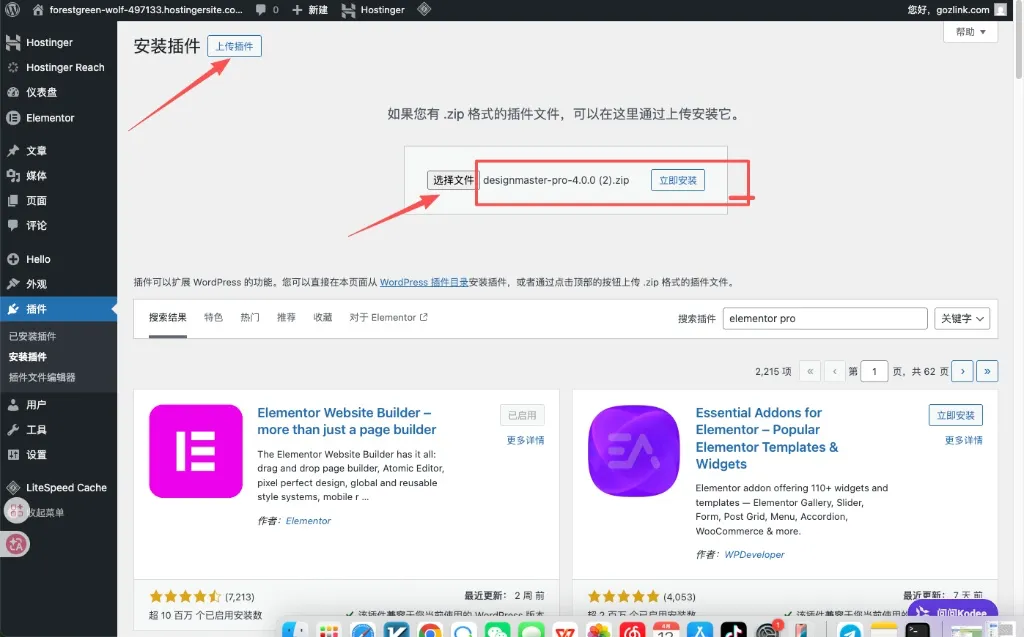Screen dimensions: 1024x637
Task: Open Elementor Website Builder title link
Action: [x=347, y=421]
